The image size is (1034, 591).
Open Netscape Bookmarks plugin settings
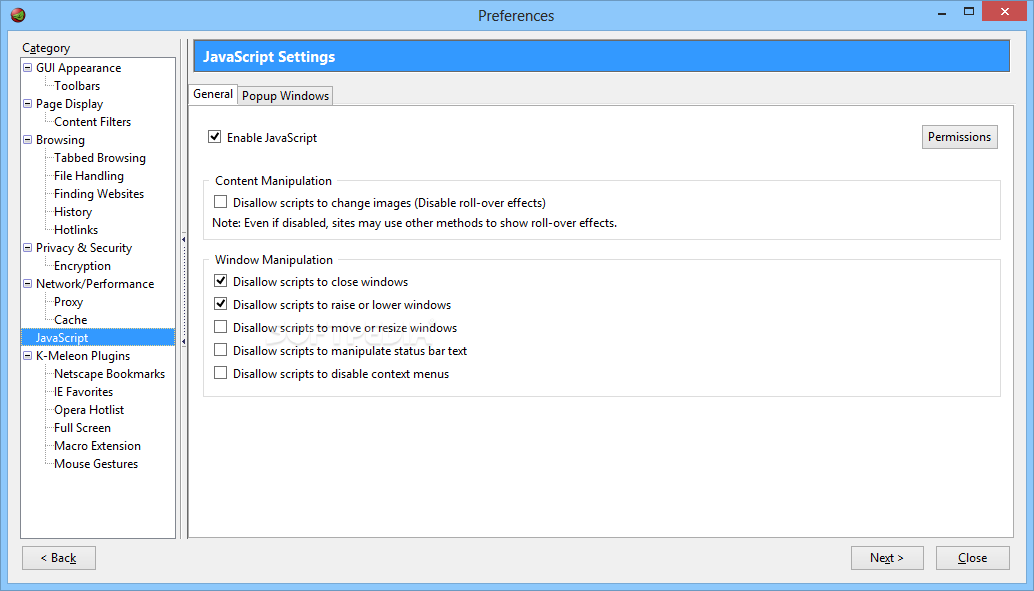109,374
